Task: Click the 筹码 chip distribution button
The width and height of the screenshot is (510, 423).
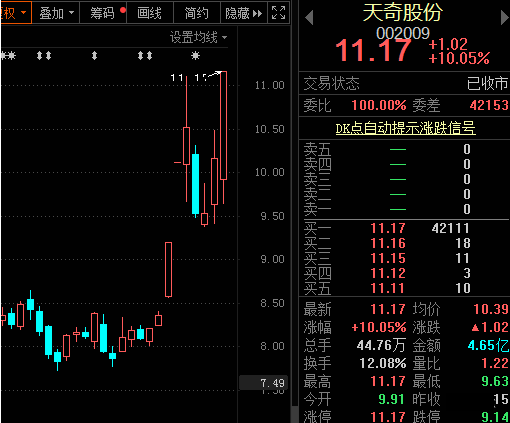Action: [103, 13]
